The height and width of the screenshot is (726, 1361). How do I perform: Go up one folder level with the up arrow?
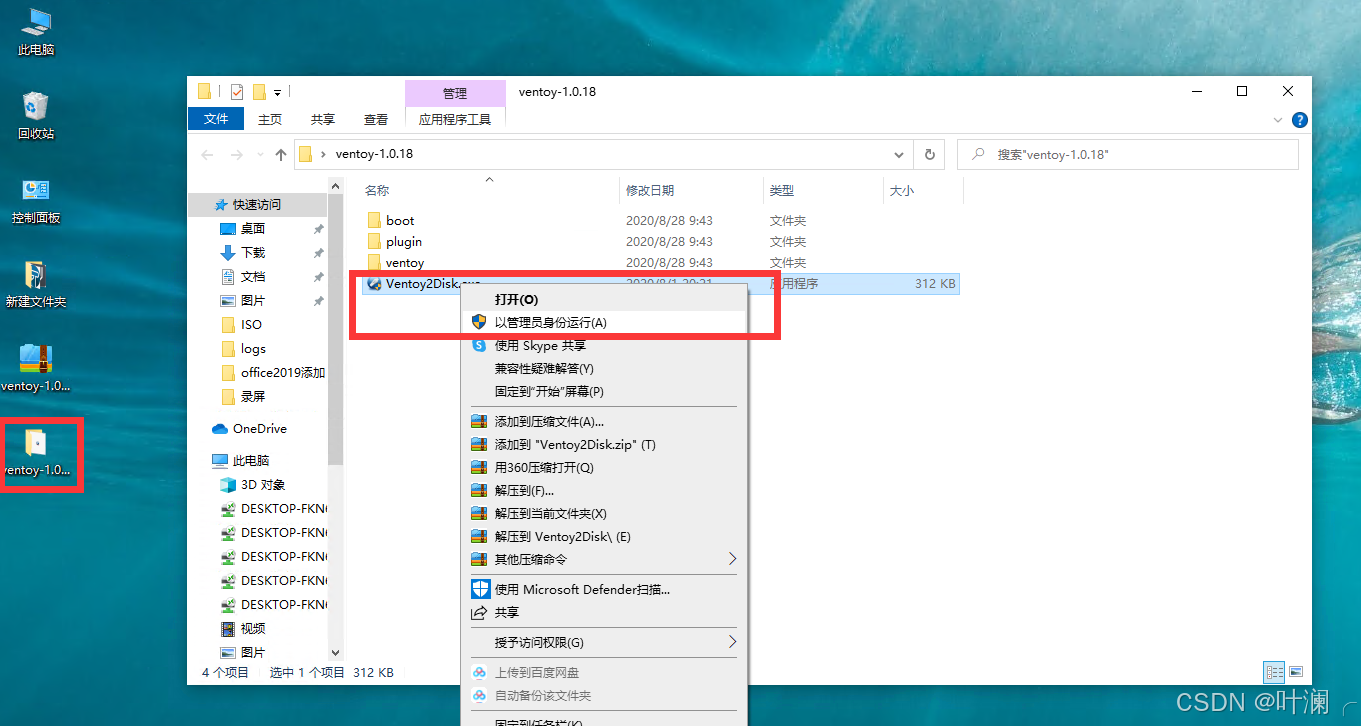click(x=280, y=154)
